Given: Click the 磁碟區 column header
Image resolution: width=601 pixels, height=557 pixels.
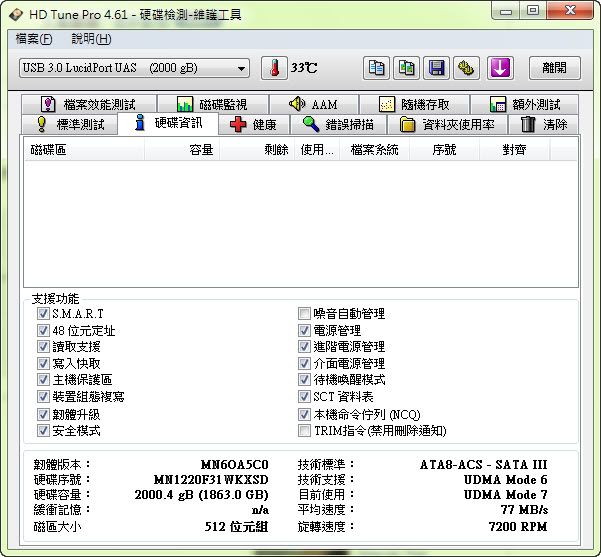Looking at the screenshot, I should (84, 150).
